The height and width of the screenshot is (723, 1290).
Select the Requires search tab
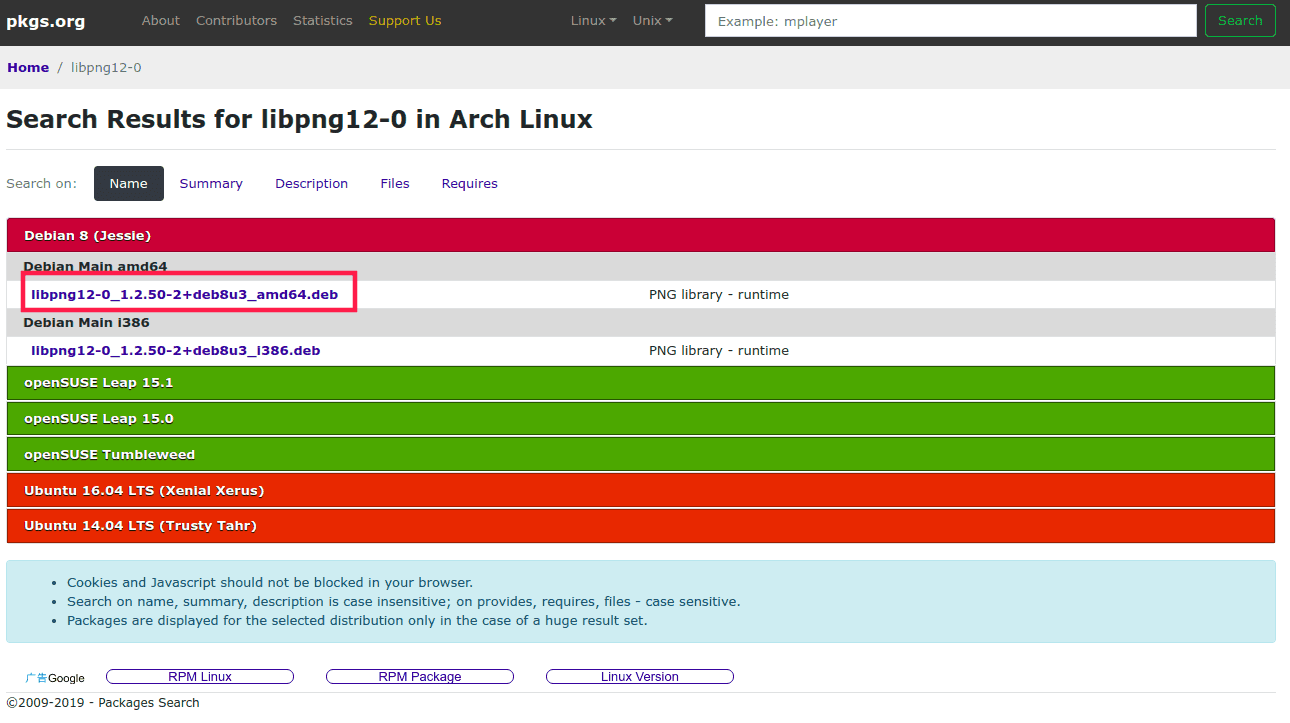coord(469,183)
